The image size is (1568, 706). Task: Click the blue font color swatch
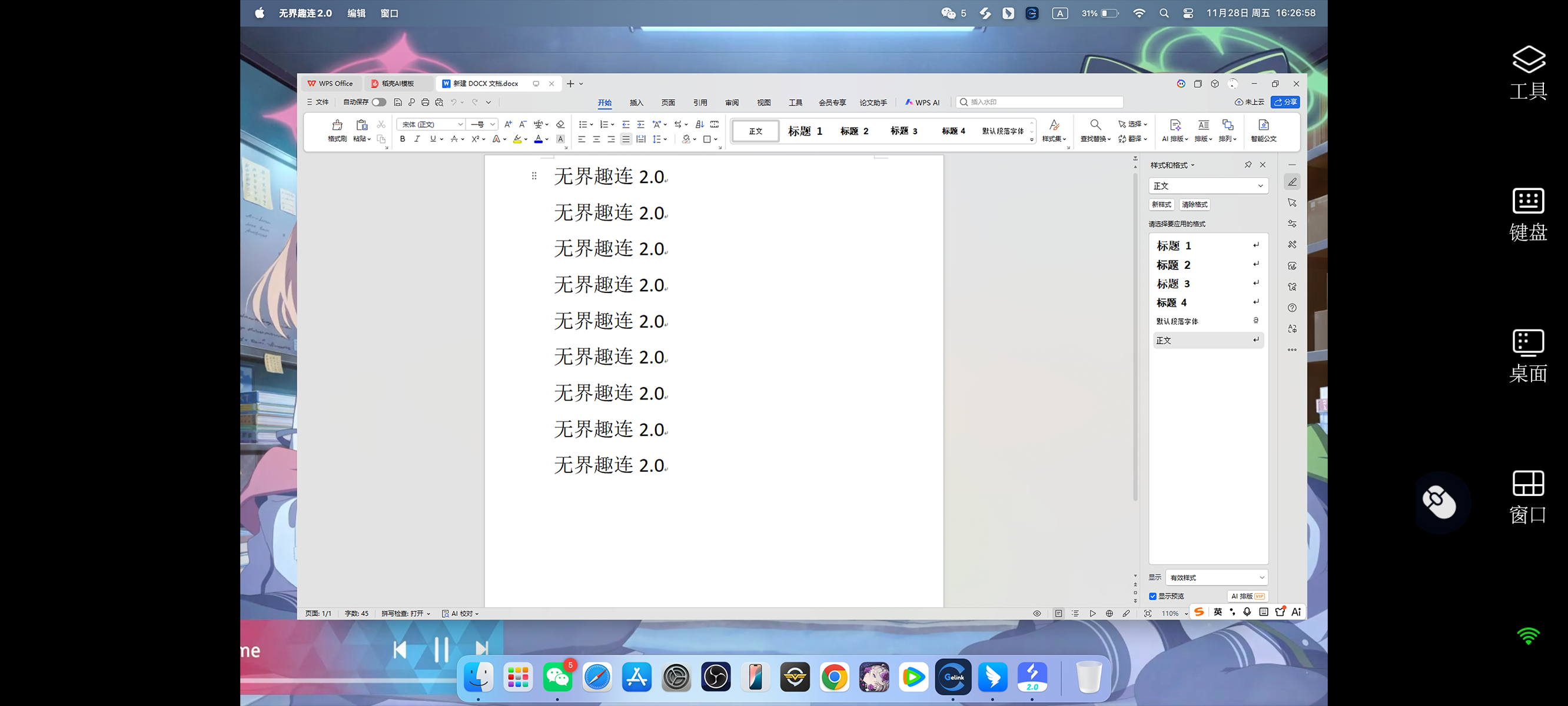[x=538, y=139]
